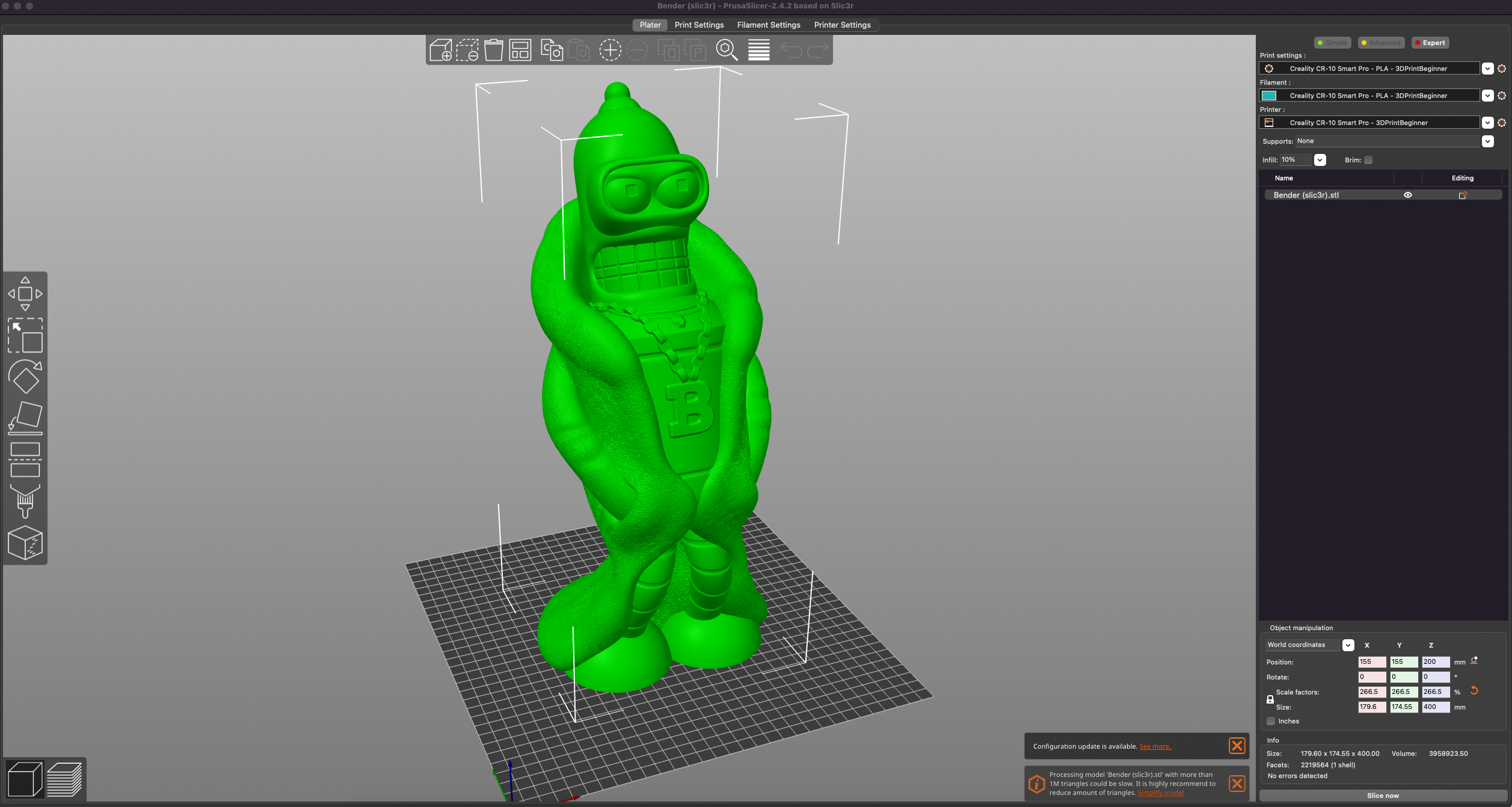This screenshot has height=807, width=1512.
Task: Edit filament preset cog icon
Action: pyautogui.click(x=1502, y=96)
